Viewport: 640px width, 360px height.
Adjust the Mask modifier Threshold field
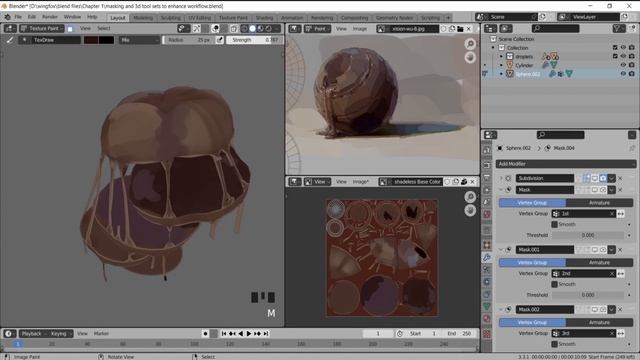pos(588,235)
